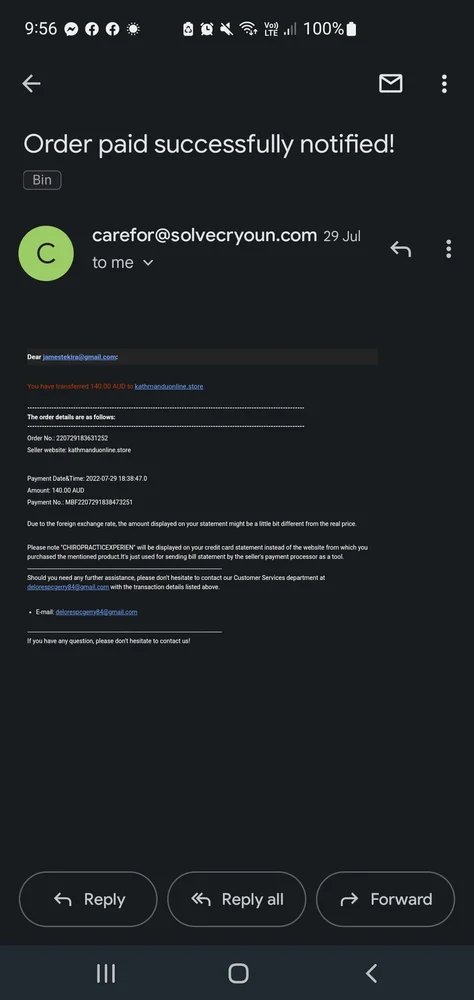Open Android recent apps button

(x=105, y=973)
